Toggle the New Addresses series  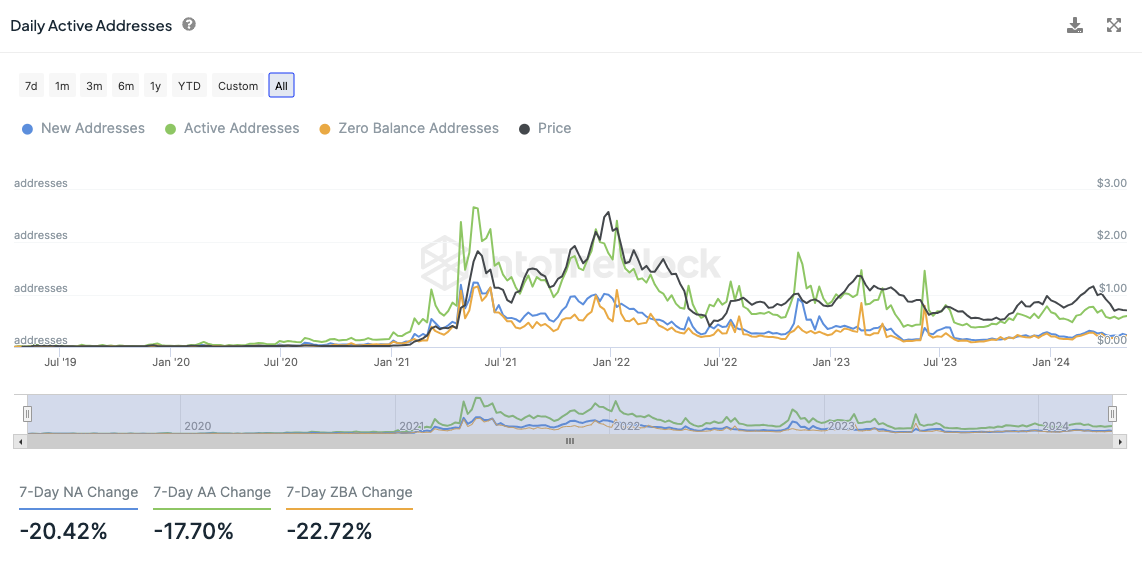[x=83, y=128]
